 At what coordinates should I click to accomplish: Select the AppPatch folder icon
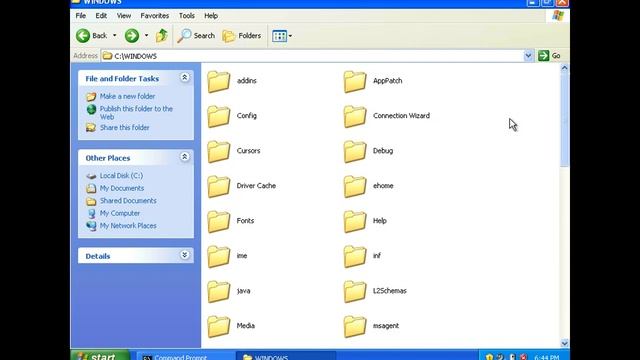[355, 82]
